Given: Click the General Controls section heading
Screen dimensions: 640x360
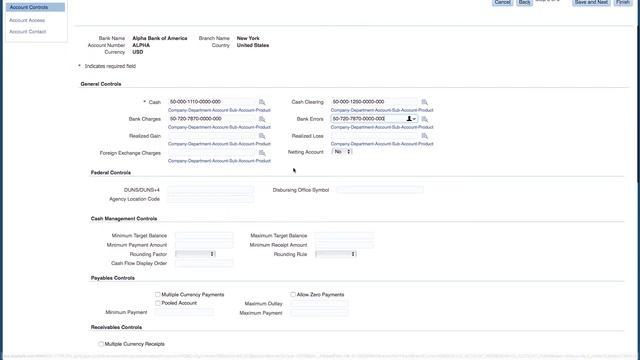Looking at the screenshot, I should (101, 84).
